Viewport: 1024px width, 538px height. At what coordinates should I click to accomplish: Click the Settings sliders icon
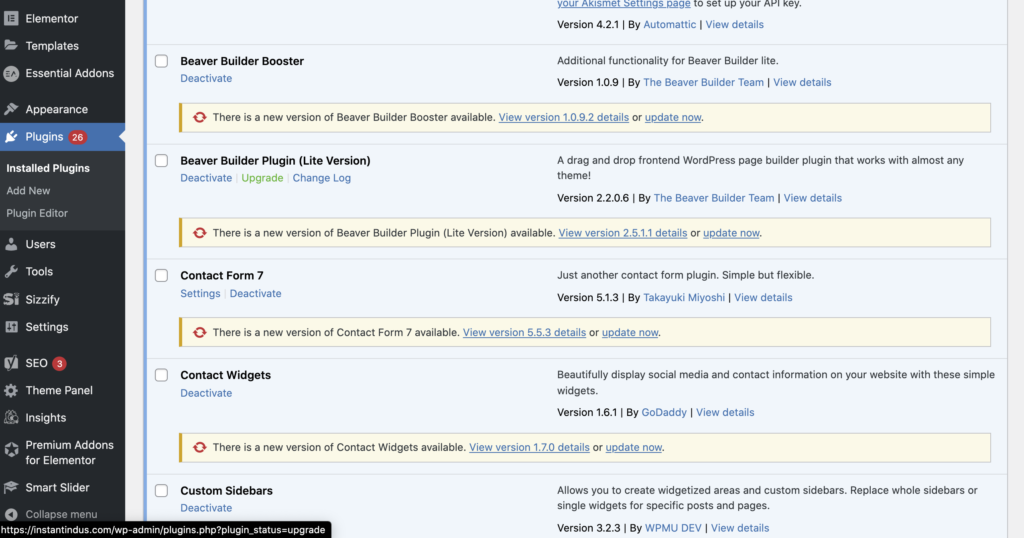11,326
